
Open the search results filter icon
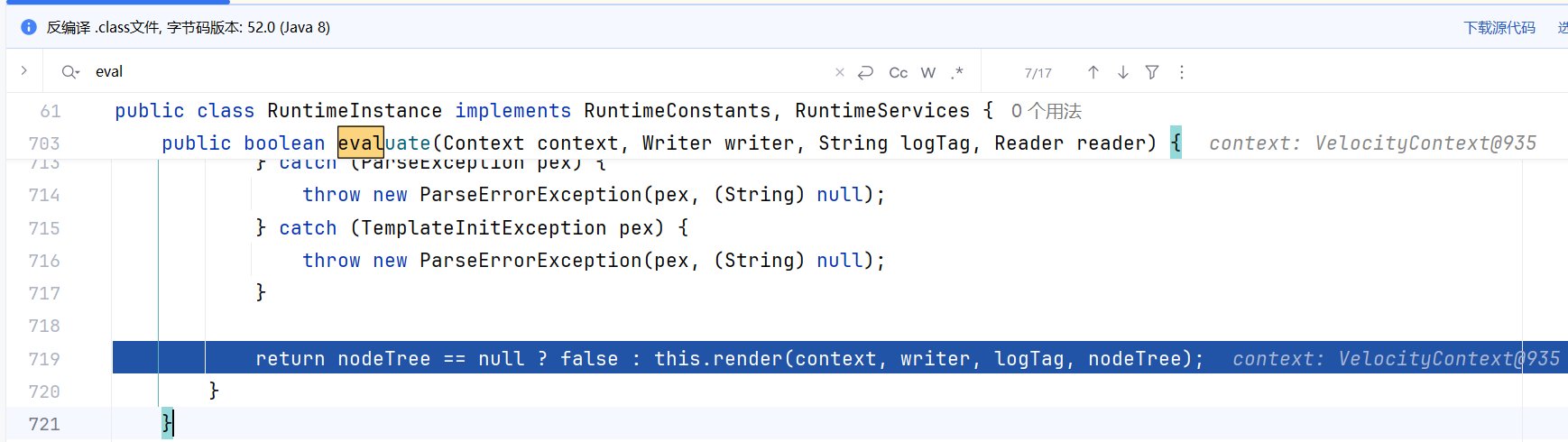(x=1152, y=72)
